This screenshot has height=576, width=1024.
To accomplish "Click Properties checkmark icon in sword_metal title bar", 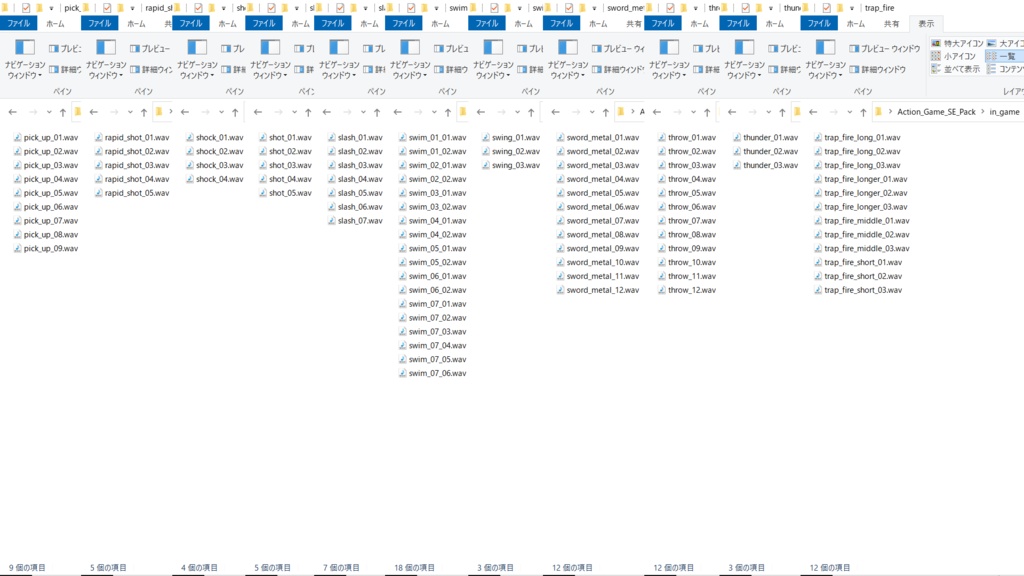I will pos(569,8).
